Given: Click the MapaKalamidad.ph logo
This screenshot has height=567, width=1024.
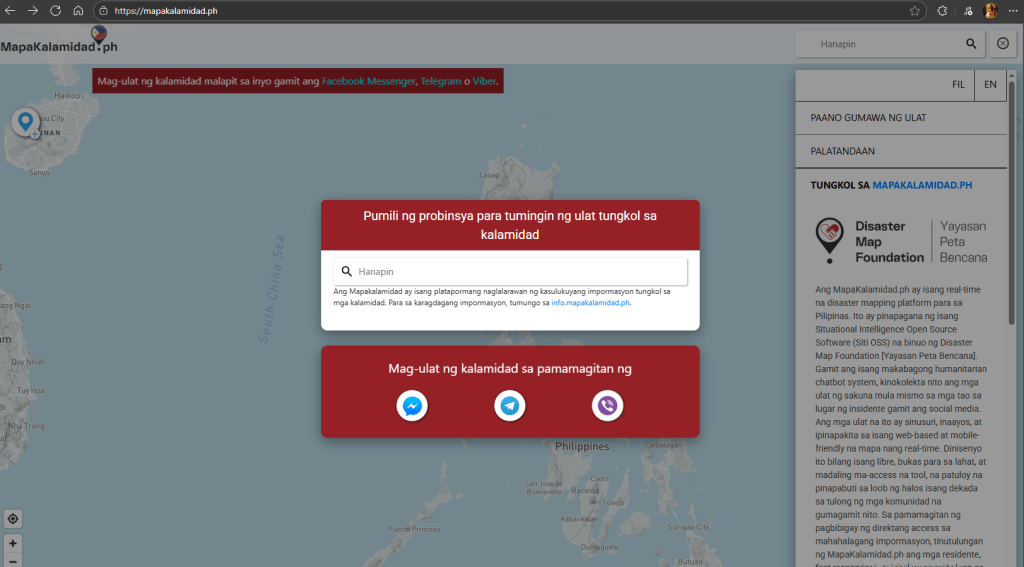Looking at the screenshot, I should (x=60, y=44).
